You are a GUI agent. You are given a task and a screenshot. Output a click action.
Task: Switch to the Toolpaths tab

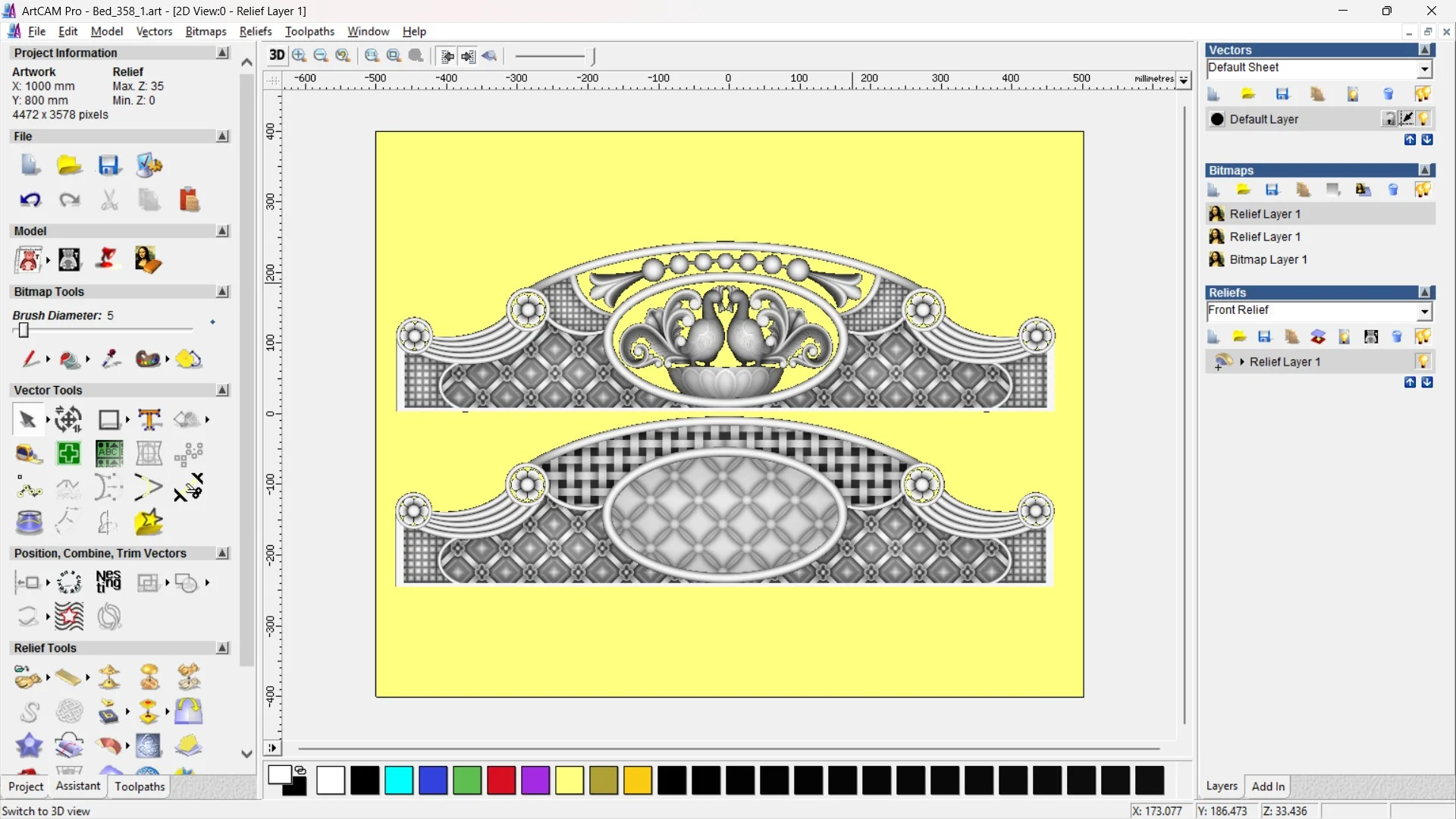coord(140,786)
